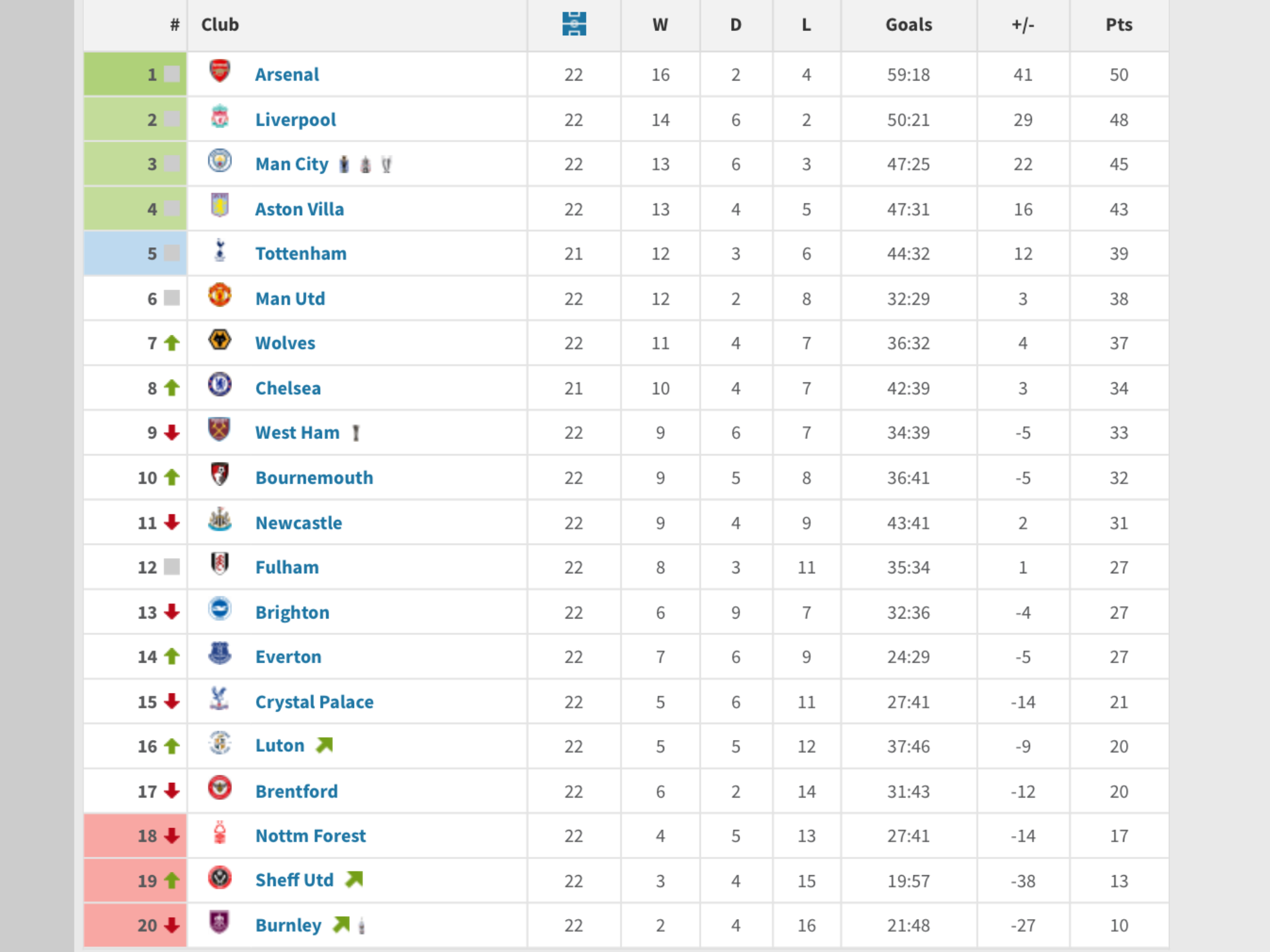The width and height of the screenshot is (1270, 952).
Task: Sort table by Pts column header
Action: coord(1119,25)
